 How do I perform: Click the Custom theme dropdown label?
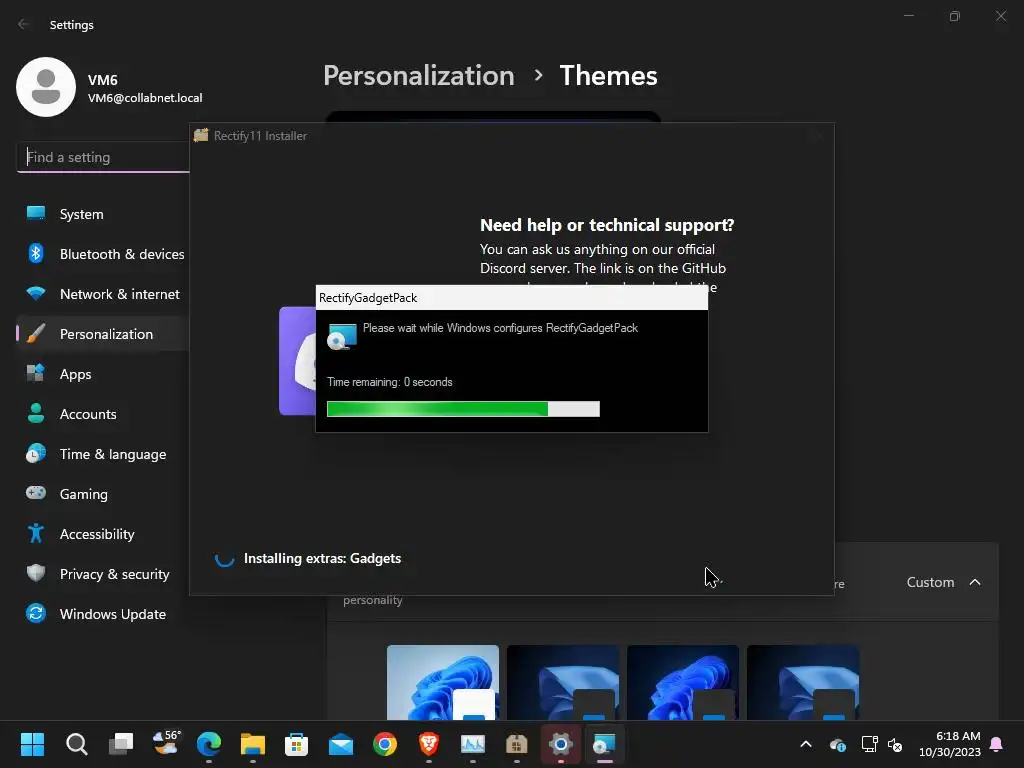[930, 582]
